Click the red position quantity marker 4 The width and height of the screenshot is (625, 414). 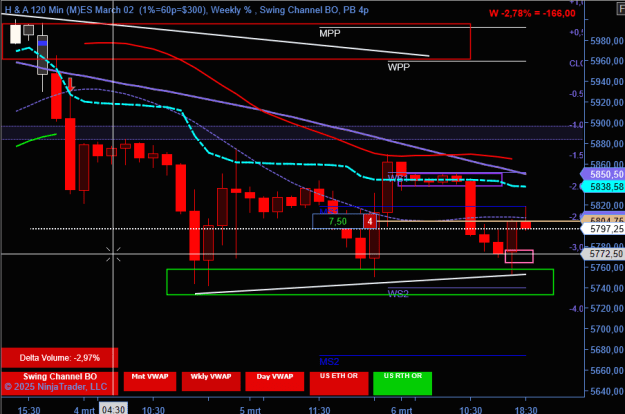click(x=369, y=221)
